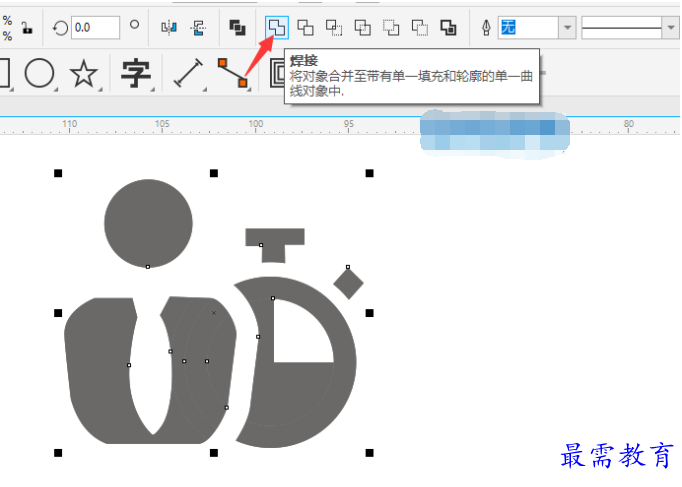682x487 pixels.
Task: Select the Star tool
Action: click(x=84, y=73)
